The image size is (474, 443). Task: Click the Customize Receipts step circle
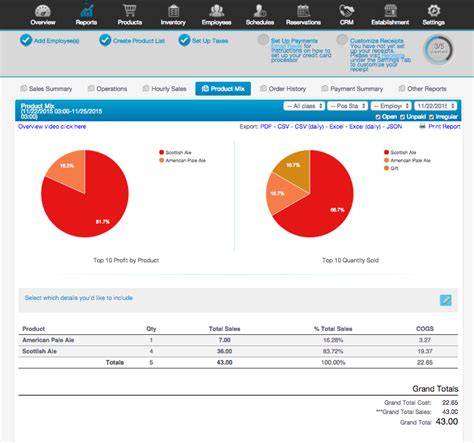click(342, 40)
